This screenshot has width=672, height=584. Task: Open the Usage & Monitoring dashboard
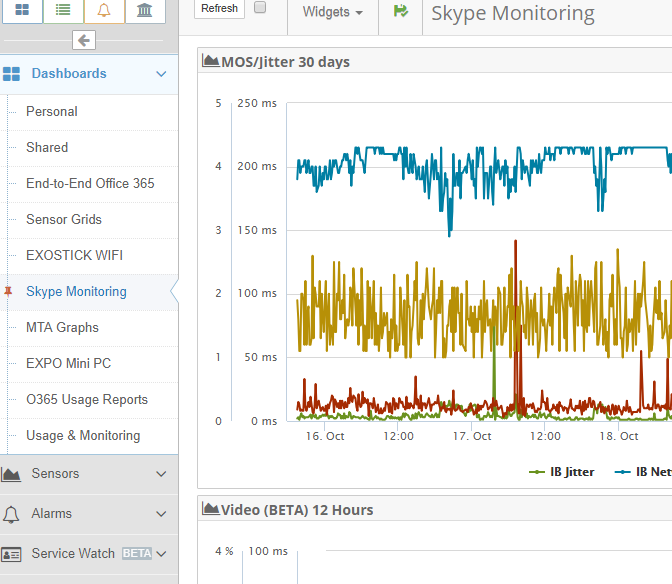tap(83, 435)
